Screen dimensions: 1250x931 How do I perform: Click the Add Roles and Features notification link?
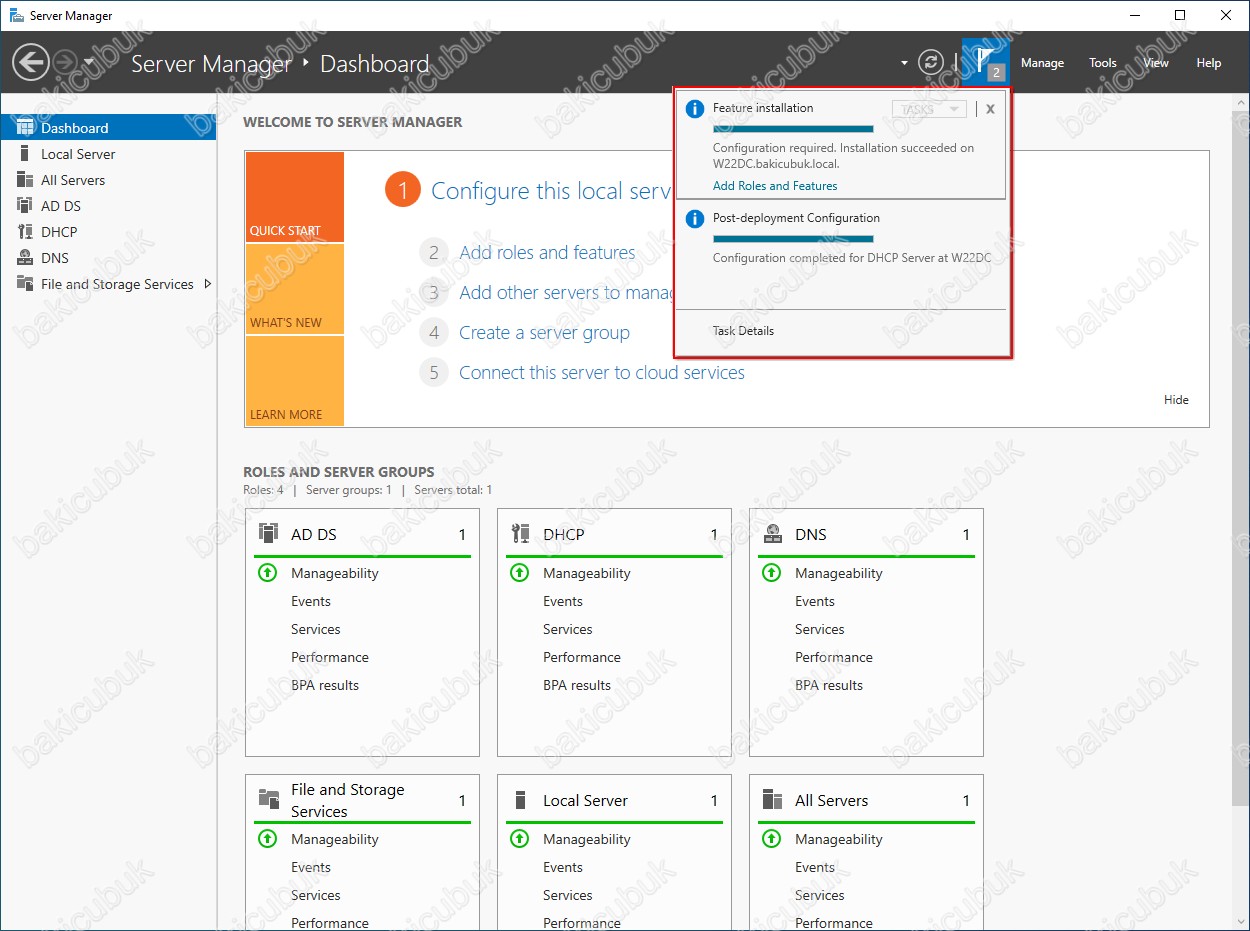(x=775, y=186)
